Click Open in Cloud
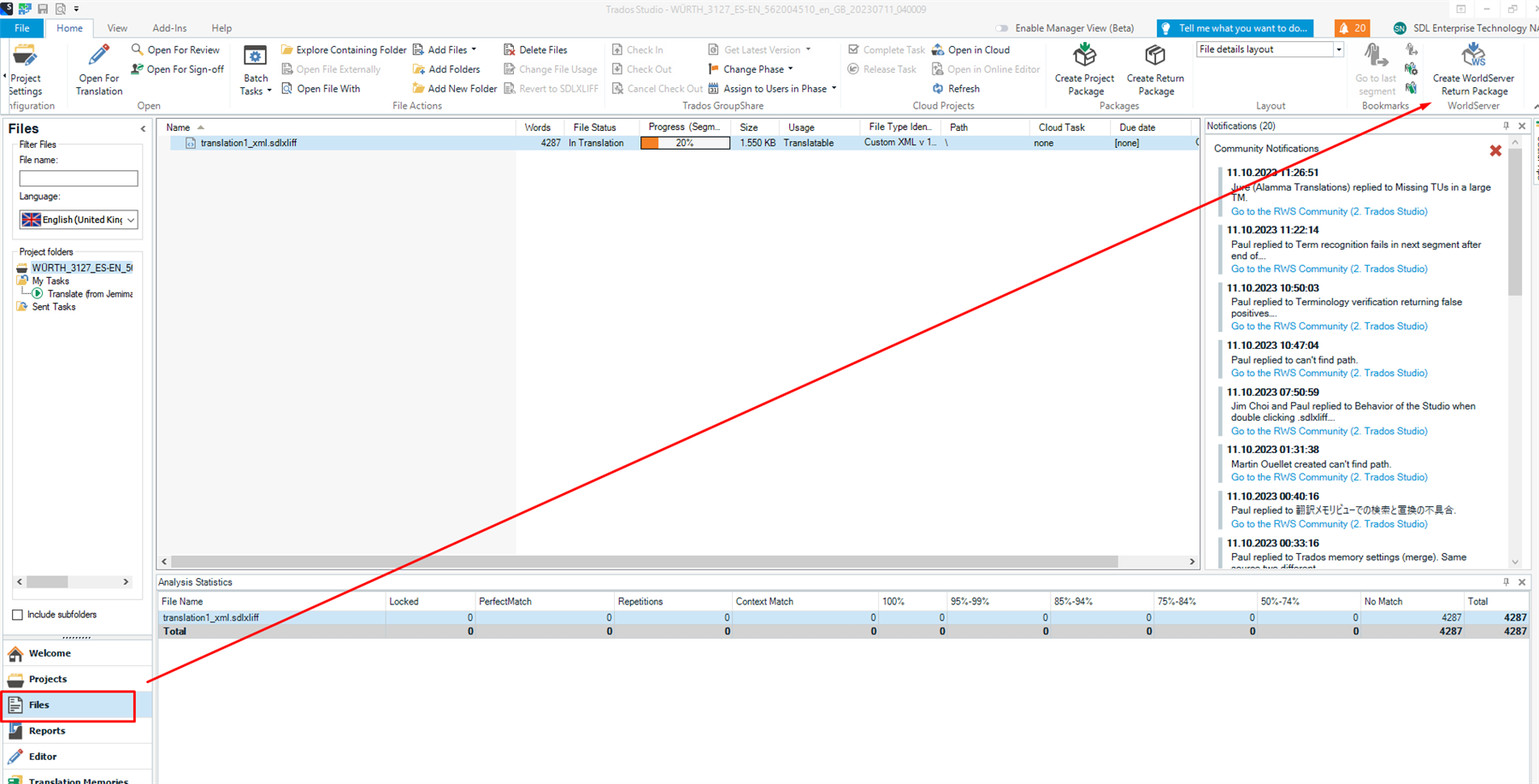1539x784 pixels. (970, 50)
